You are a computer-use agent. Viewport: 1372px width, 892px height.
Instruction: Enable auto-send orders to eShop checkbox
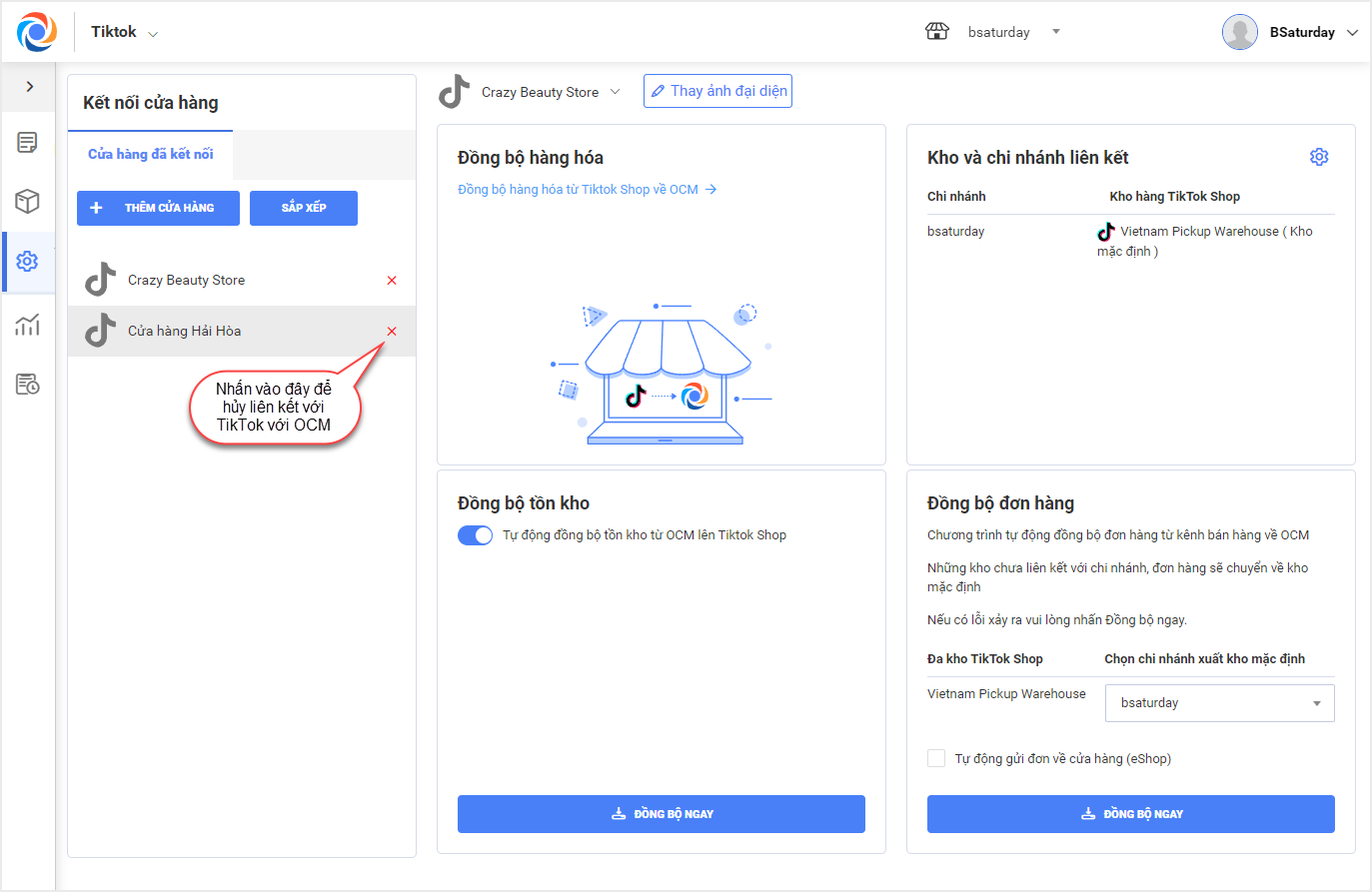click(x=936, y=758)
